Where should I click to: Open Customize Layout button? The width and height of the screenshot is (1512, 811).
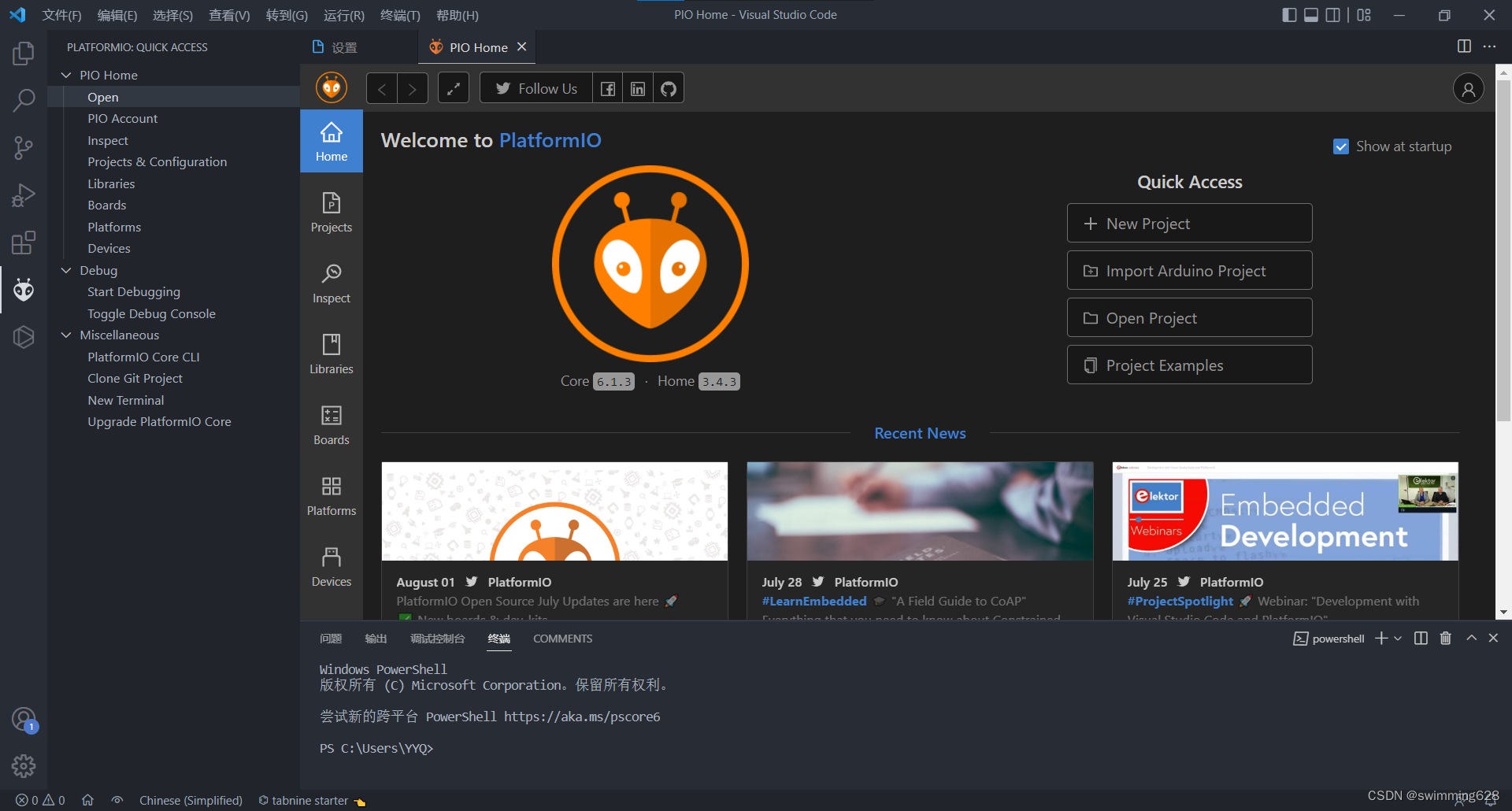coord(1364,15)
